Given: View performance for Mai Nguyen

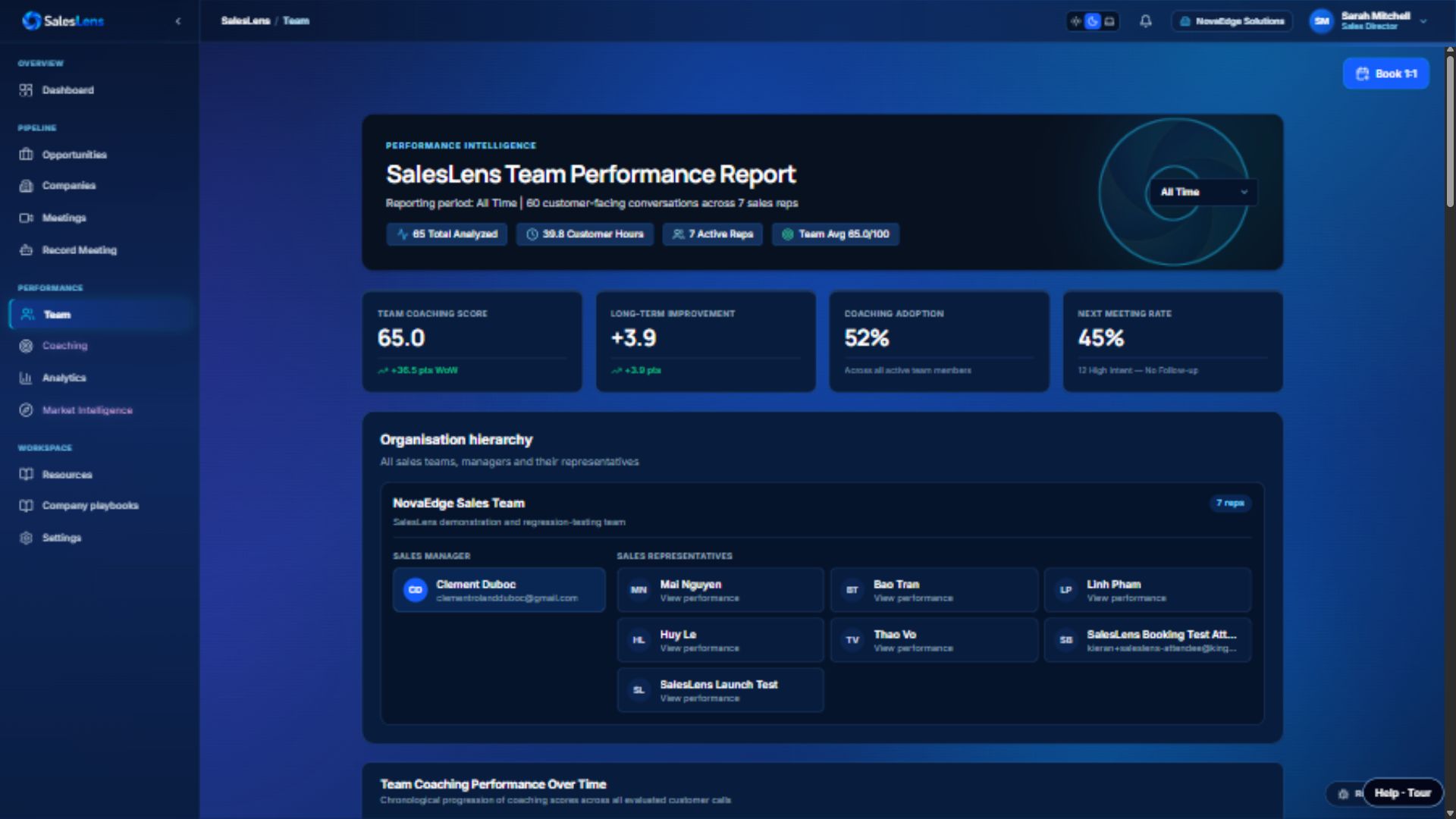Looking at the screenshot, I should pyautogui.click(x=699, y=598).
